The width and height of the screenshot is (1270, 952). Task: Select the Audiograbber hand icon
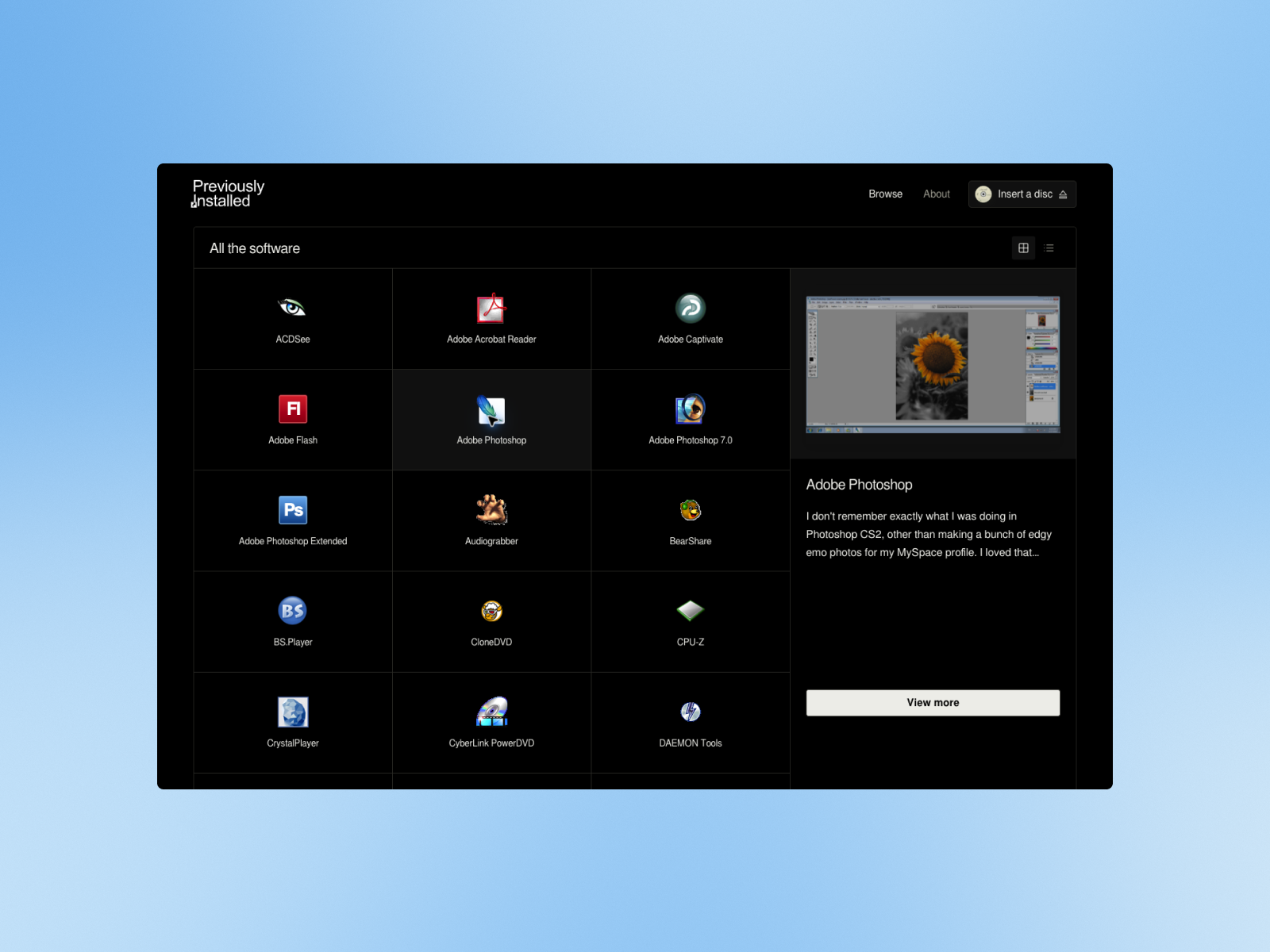pyautogui.click(x=491, y=510)
